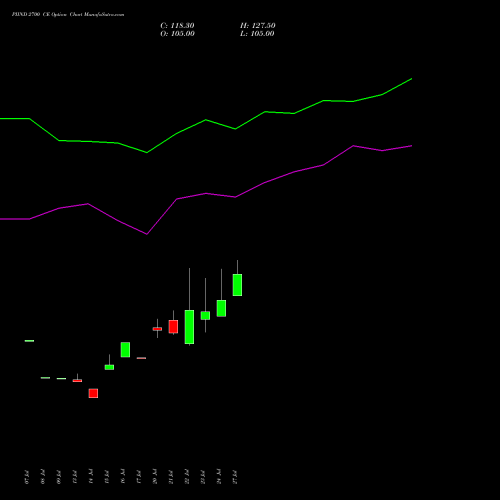
Task: Click the 14 Jul date label
Action: tap(91, 477)
